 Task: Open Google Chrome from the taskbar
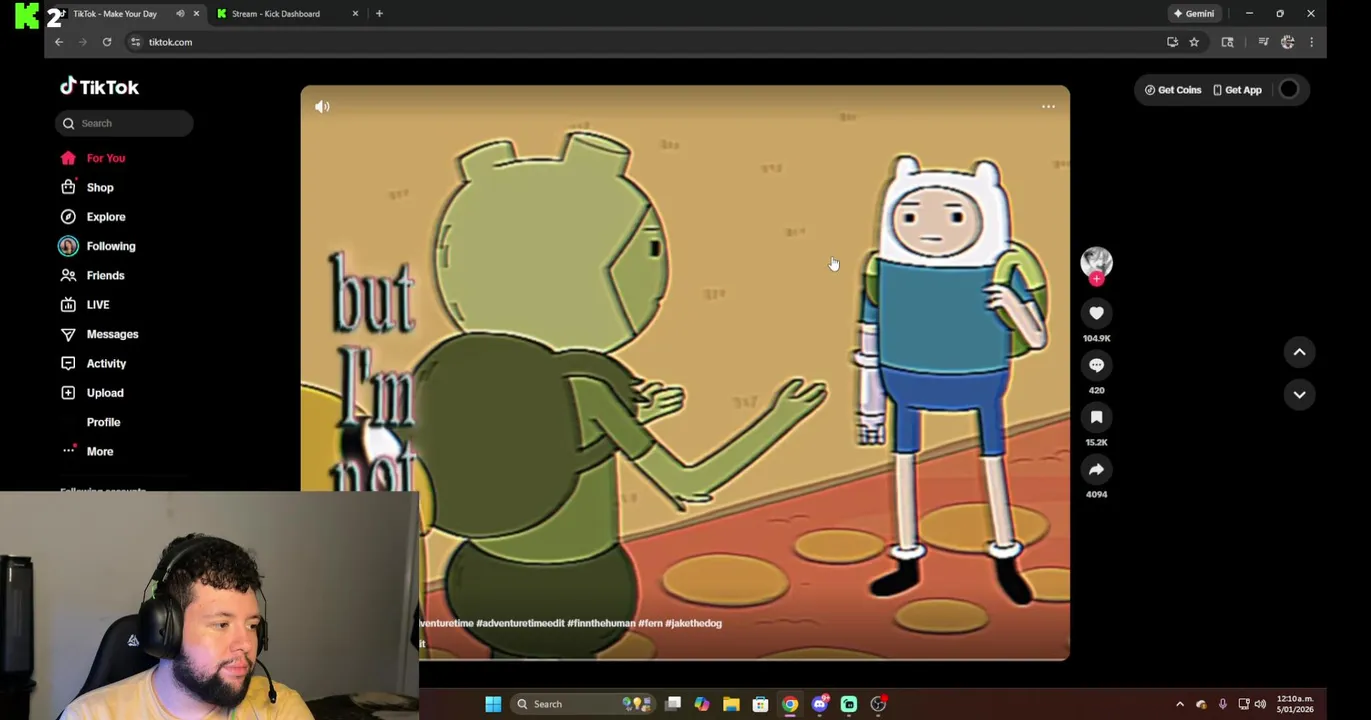(x=790, y=704)
